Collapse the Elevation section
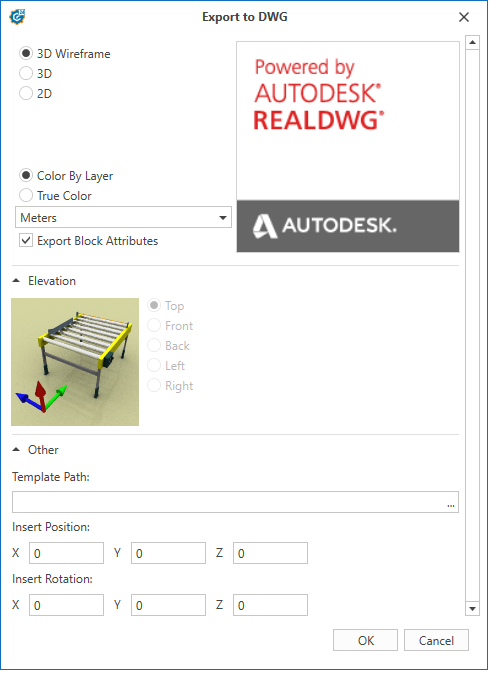This screenshot has height=674, width=489. pos(16,281)
